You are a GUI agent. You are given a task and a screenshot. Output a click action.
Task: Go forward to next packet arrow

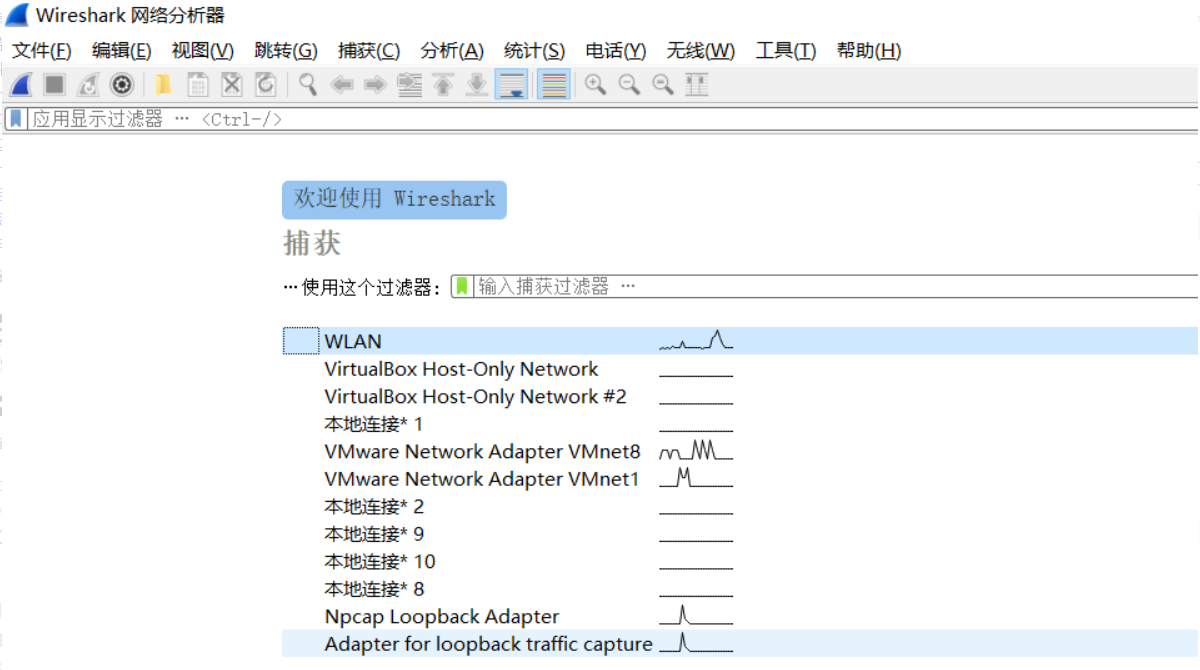(375, 85)
